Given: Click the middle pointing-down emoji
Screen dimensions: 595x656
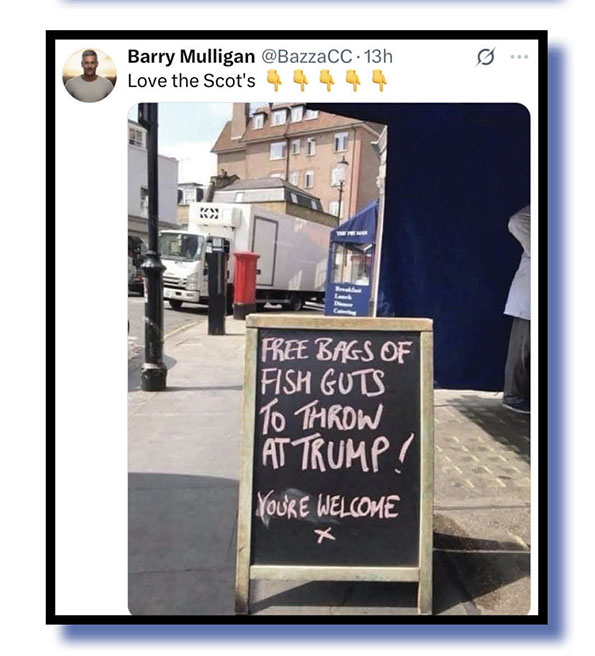Looking at the screenshot, I should 327,81.
